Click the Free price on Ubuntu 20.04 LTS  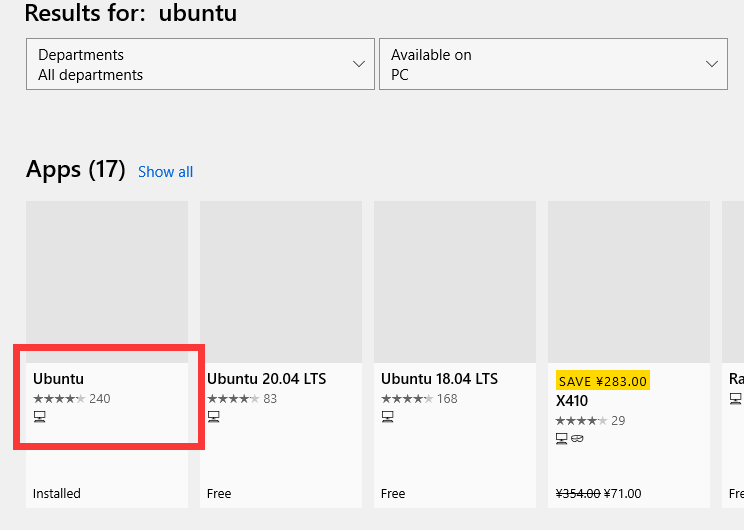click(x=219, y=493)
